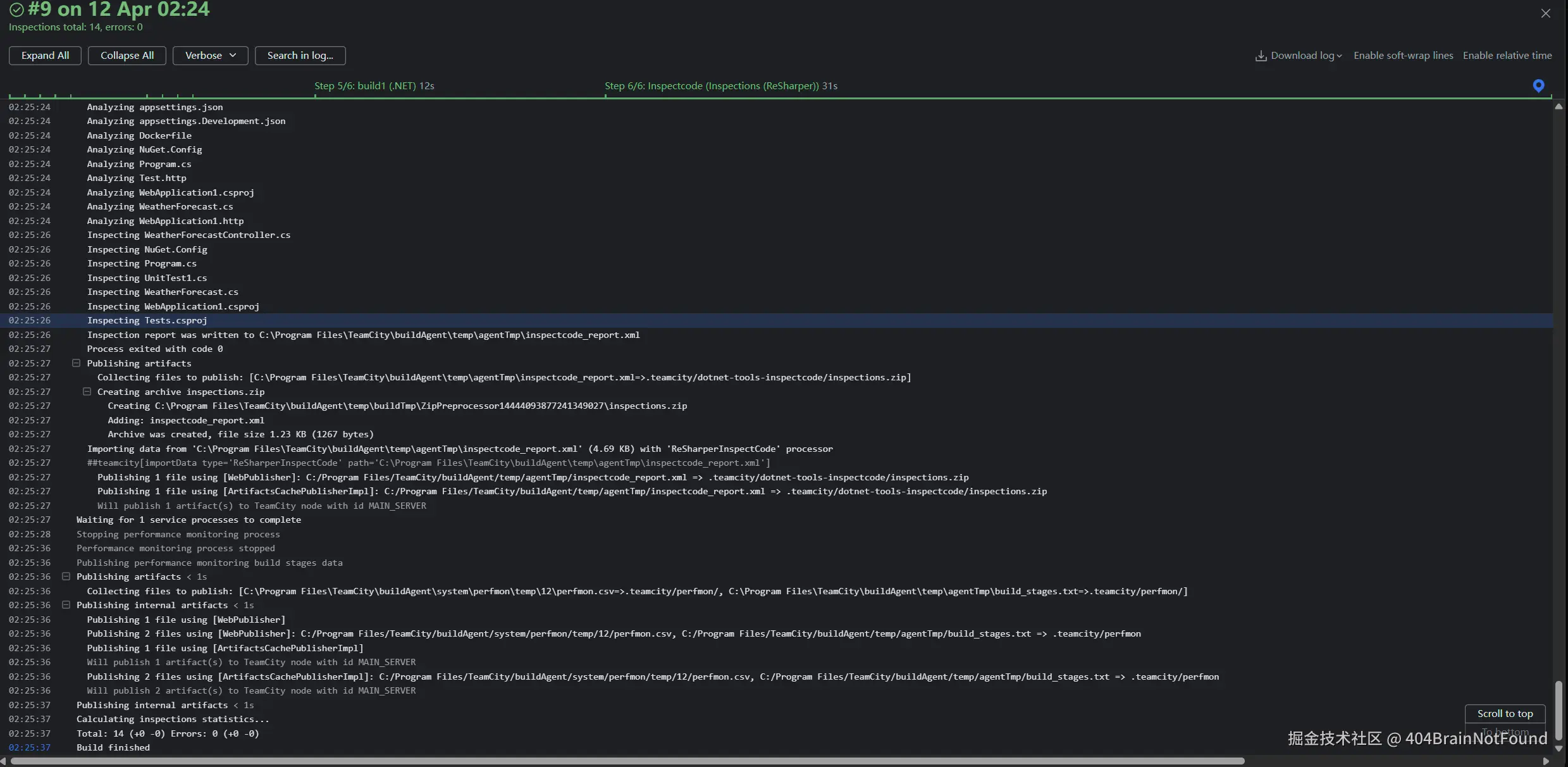The width and height of the screenshot is (1568, 767).
Task: Click the horizontal scrollbar left arrow
Action: tap(4, 761)
